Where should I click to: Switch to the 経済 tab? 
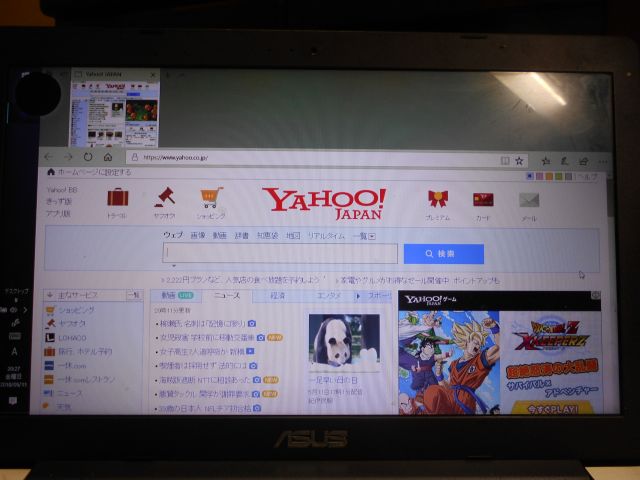277,296
